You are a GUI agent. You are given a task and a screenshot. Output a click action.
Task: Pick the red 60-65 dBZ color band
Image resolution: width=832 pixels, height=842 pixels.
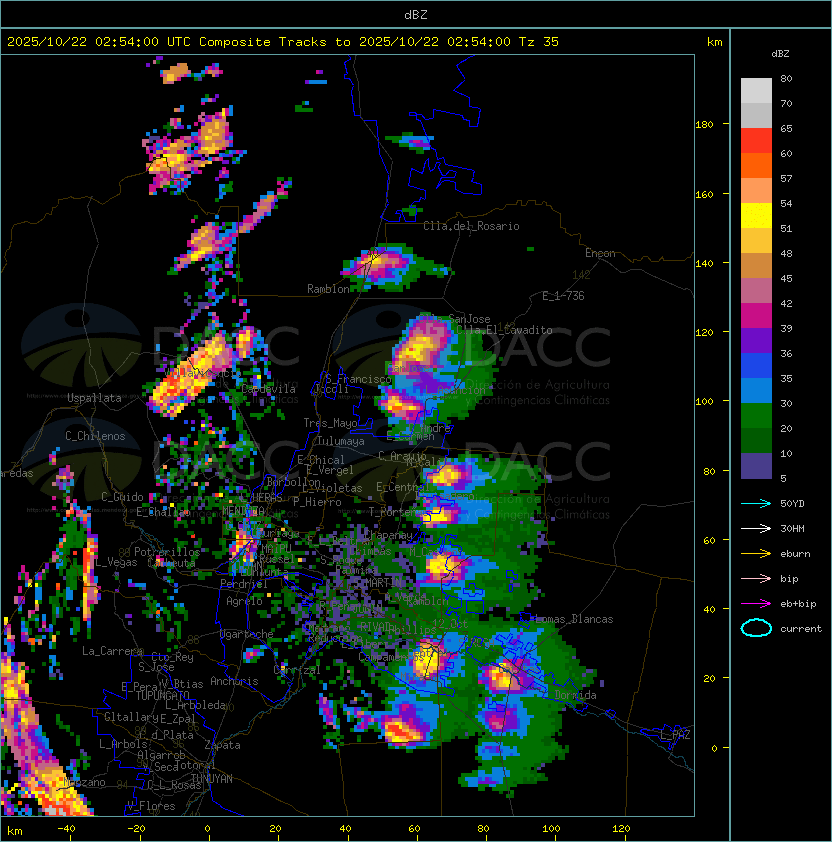756,141
